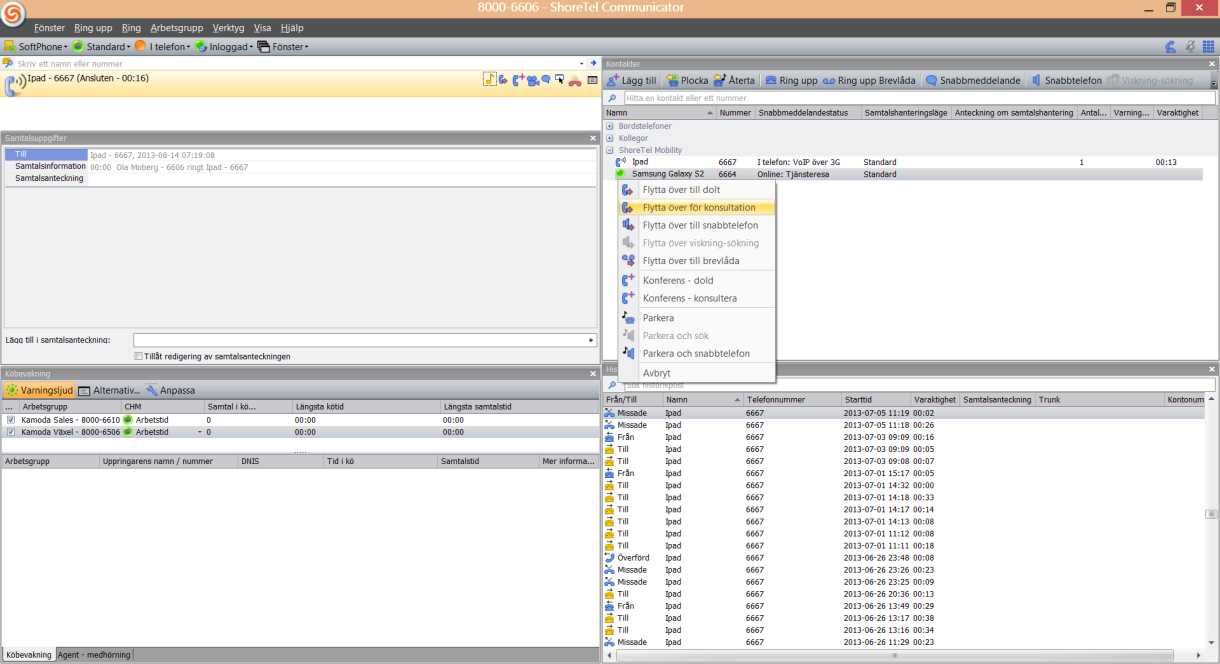Check Tillåt redigering av samtalsanteckningen
The height and width of the screenshot is (664, 1220).
pyautogui.click(x=138, y=356)
